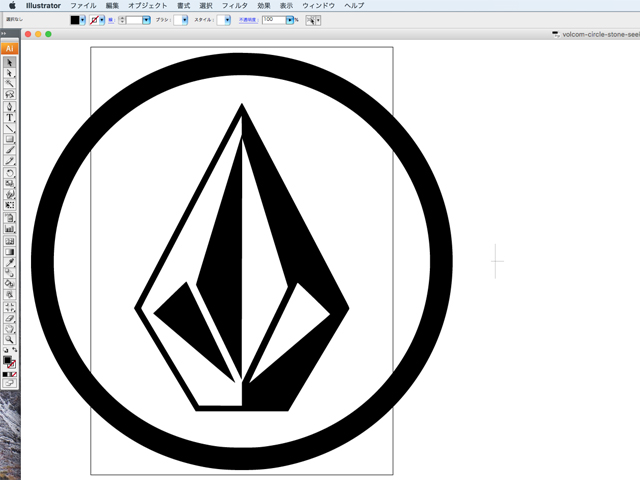
Task: Select the Eraser tool
Action: (x=9, y=318)
